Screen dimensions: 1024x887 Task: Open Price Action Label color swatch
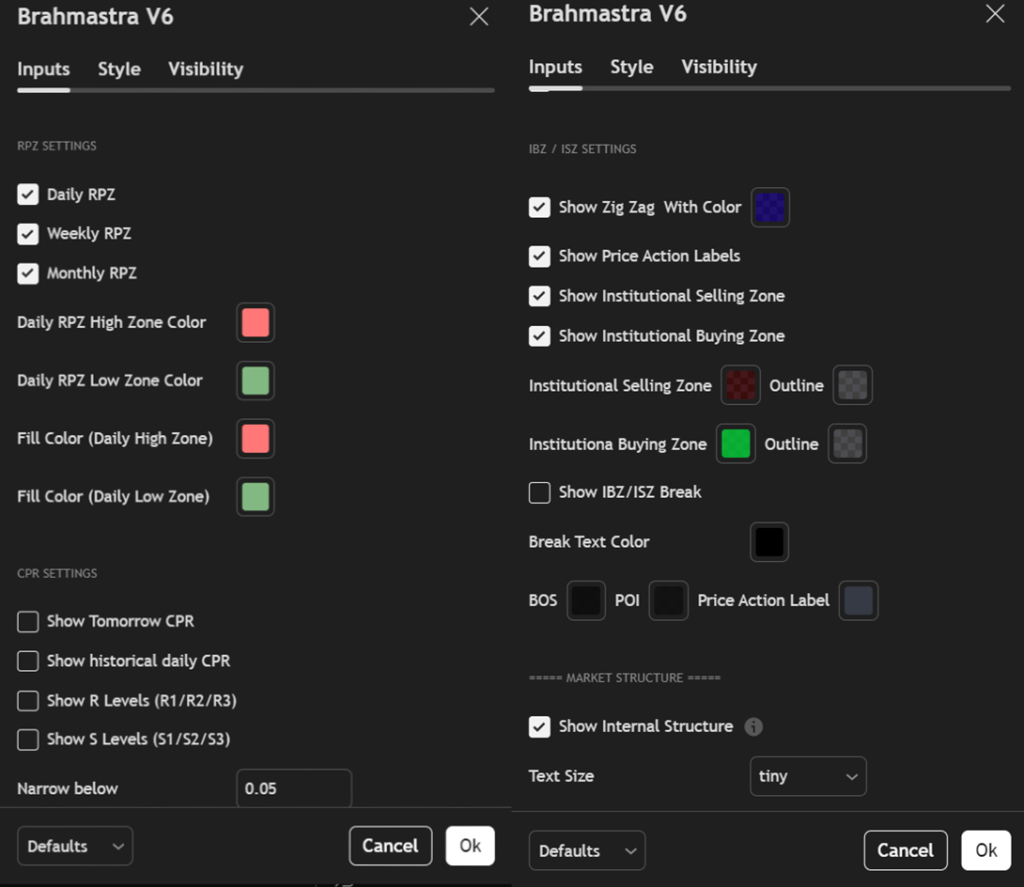(x=858, y=601)
